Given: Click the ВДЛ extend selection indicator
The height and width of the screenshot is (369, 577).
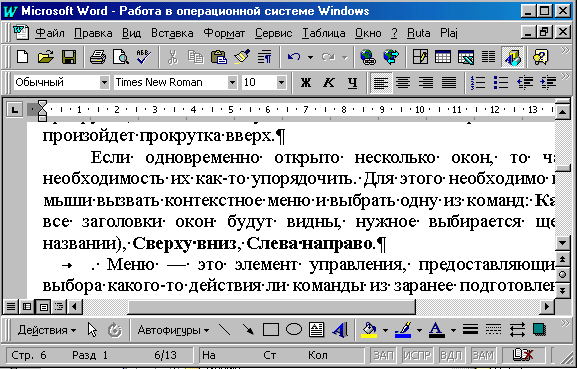Looking at the screenshot, I should (451, 355).
